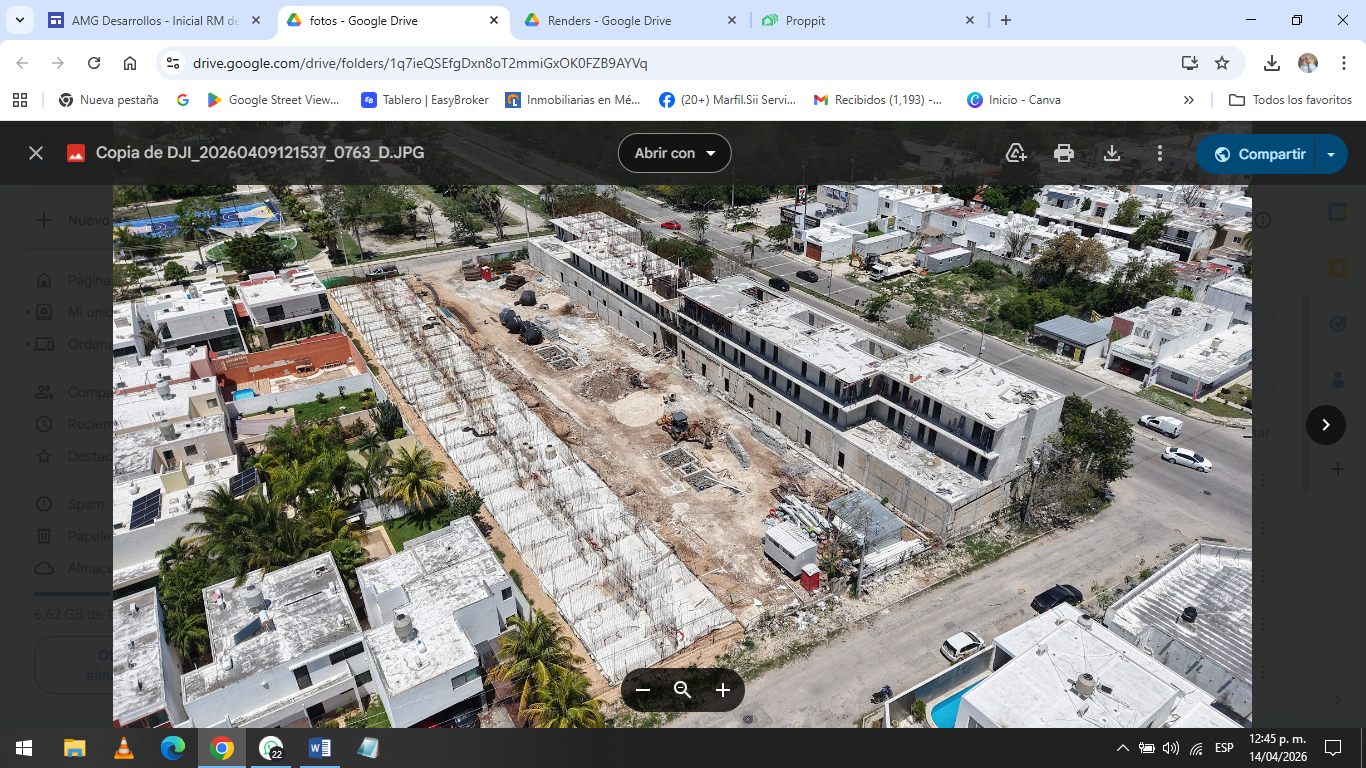This screenshot has height=768, width=1366.
Task: Go to the next image arrow
Action: (1326, 425)
